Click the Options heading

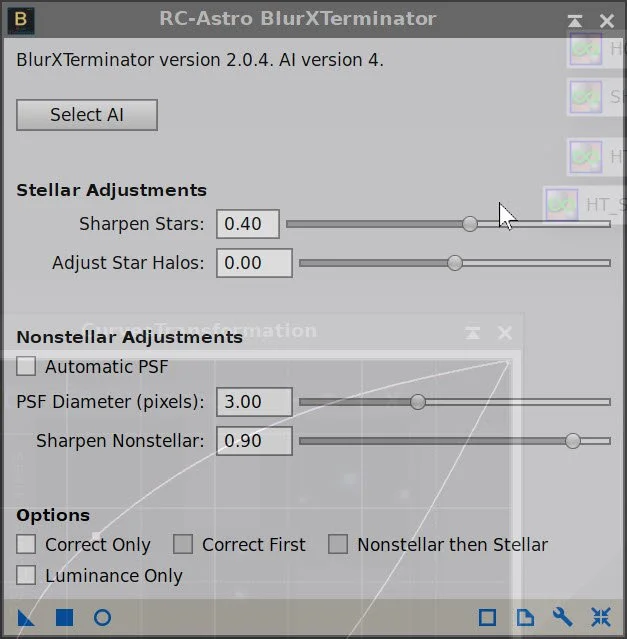pyautogui.click(x=53, y=516)
